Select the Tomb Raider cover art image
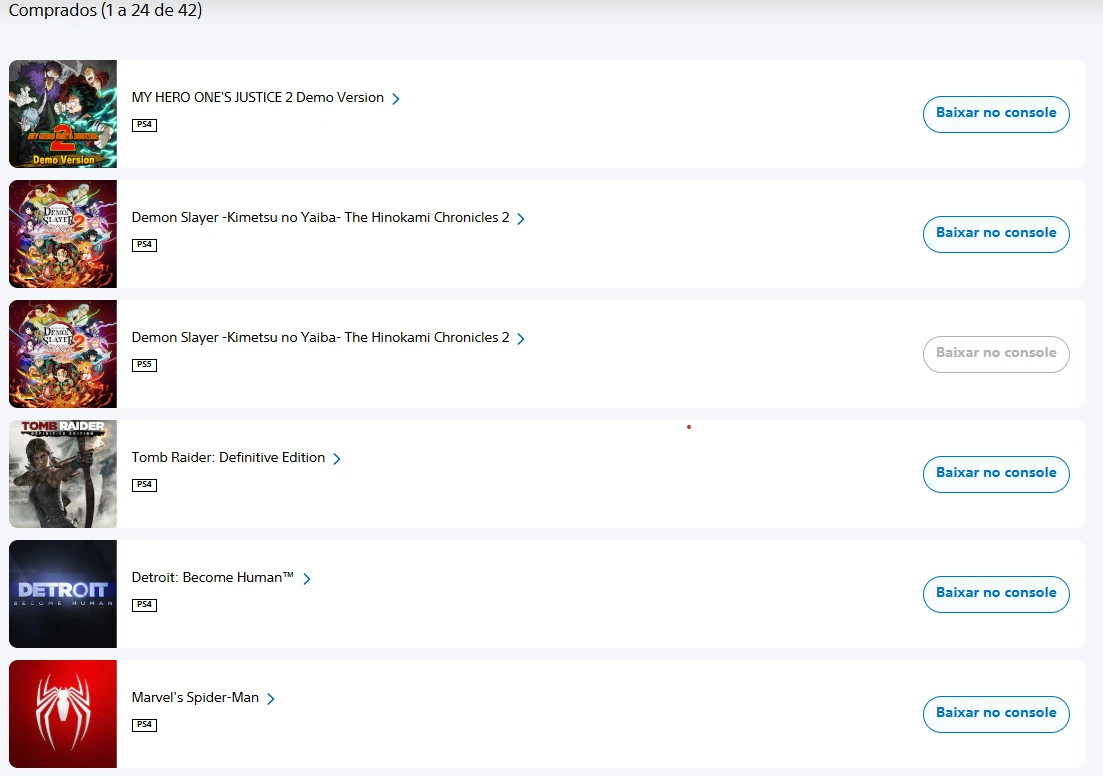This screenshot has height=776, width=1103. coord(63,474)
